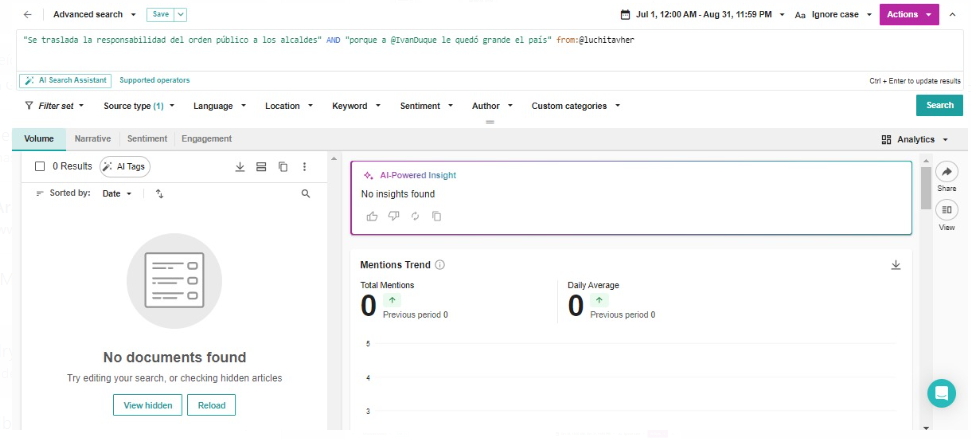
Task: Expand the Sentiment filter dropdown
Action: pyautogui.click(x=426, y=106)
